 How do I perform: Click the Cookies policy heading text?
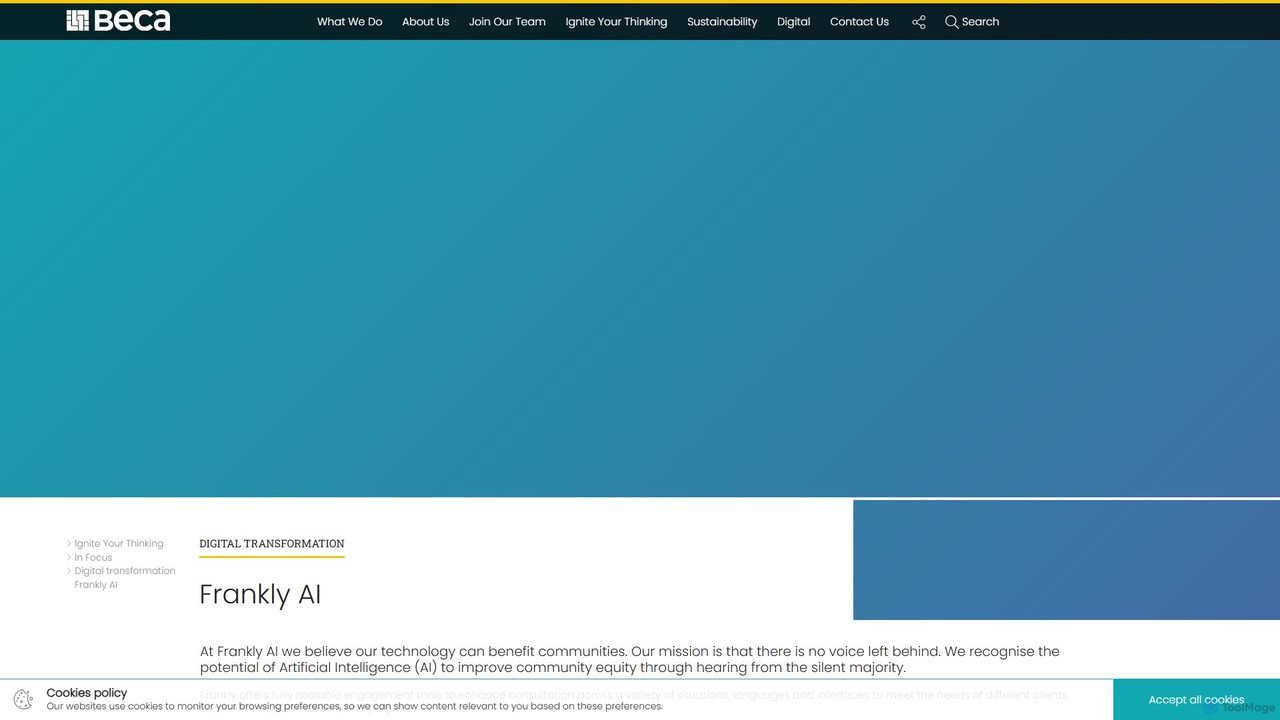[x=87, y=693]
